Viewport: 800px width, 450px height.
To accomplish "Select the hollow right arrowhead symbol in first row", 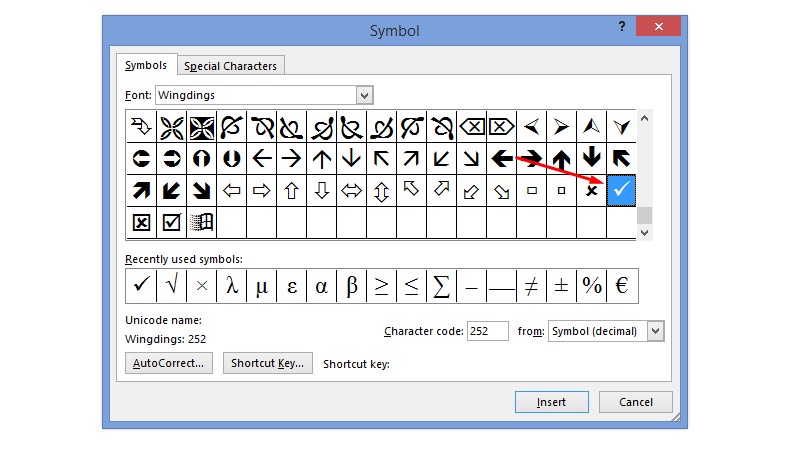I will coord(561,127).
